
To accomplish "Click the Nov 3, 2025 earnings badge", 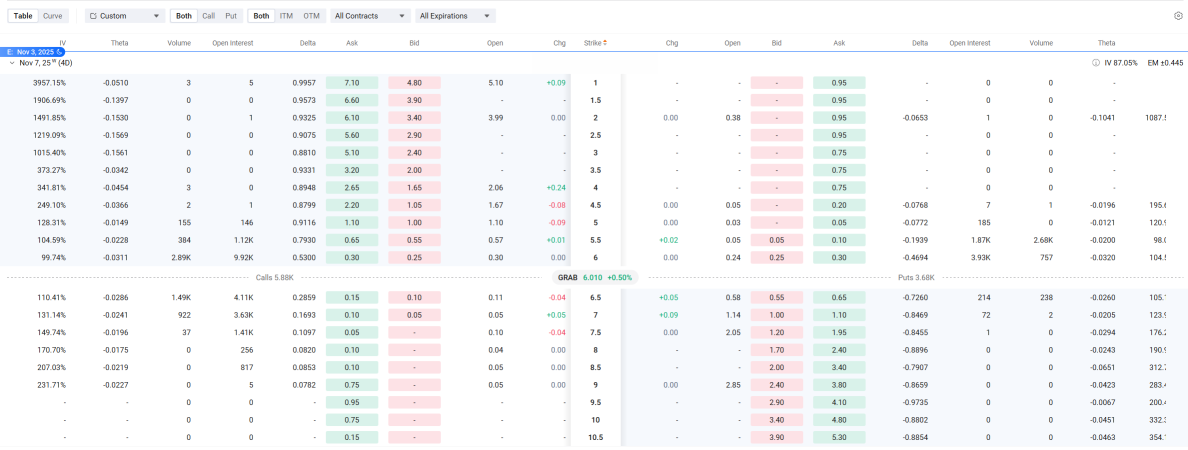I will (35, 51).
